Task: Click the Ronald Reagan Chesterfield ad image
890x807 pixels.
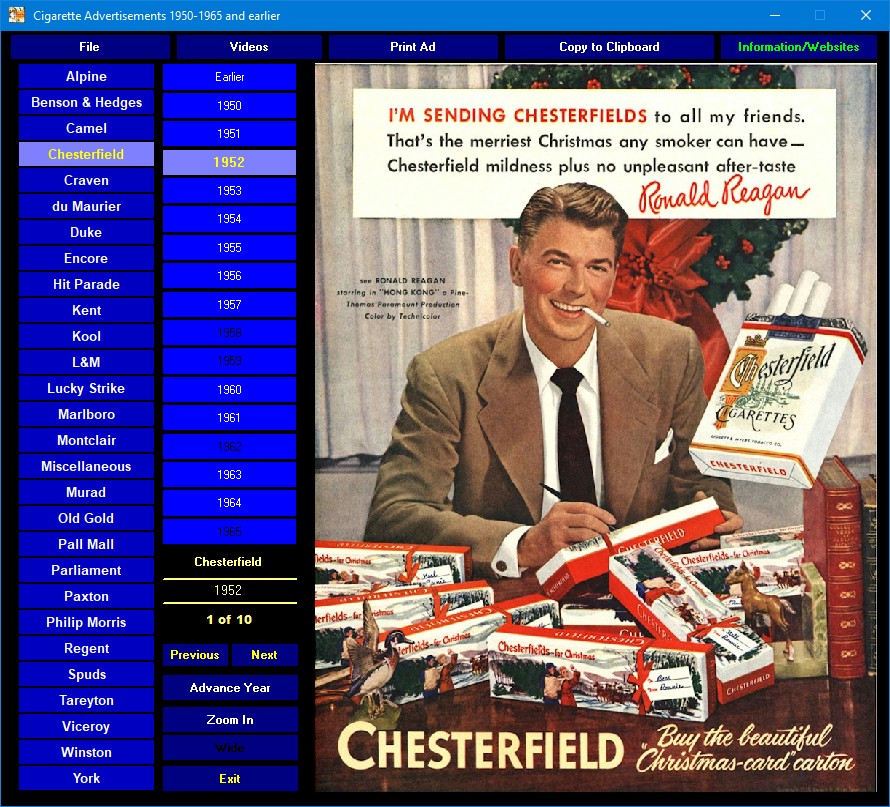Action: (x=596, y=427)
